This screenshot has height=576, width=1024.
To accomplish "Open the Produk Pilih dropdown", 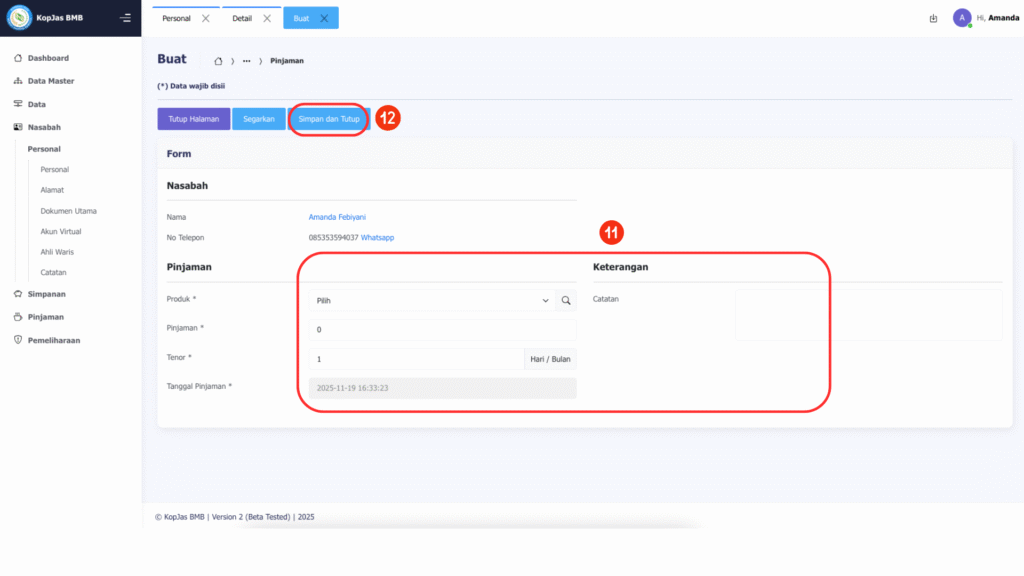I will 431,300.
